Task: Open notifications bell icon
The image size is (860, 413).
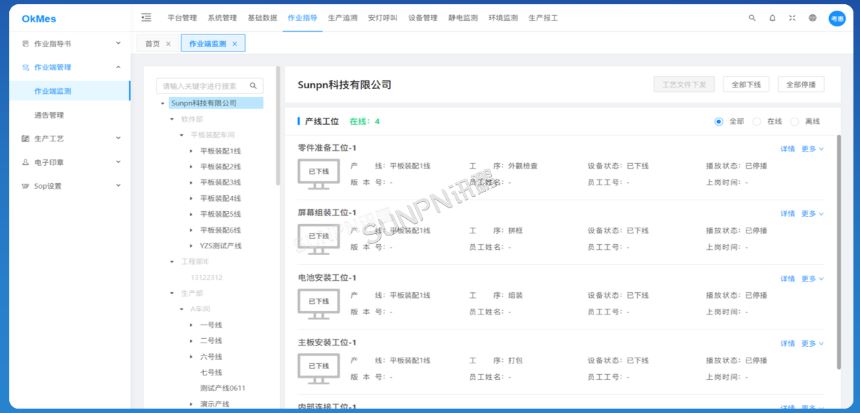Action: (772, 18)
